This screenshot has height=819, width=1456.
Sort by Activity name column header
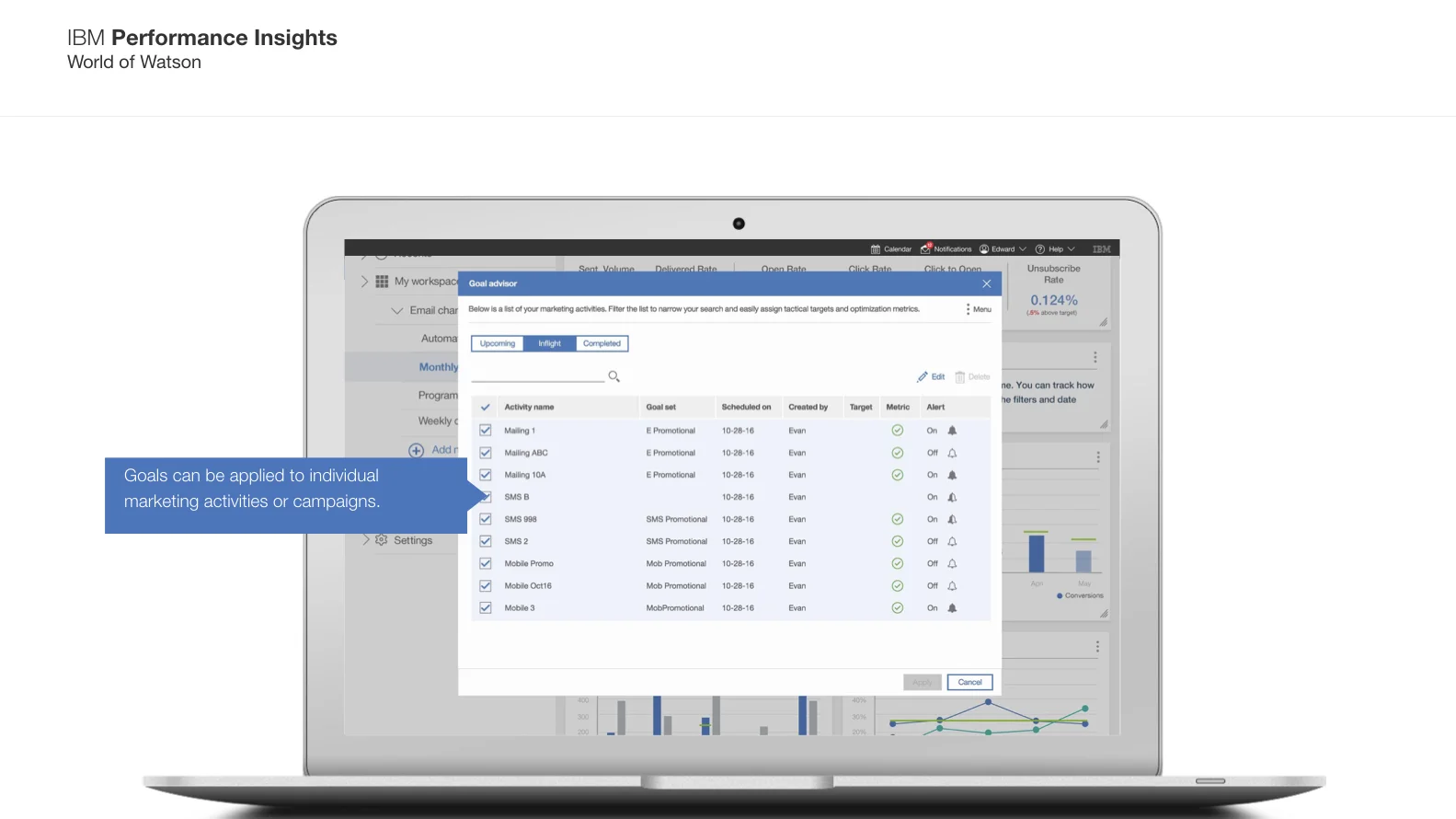529,407
